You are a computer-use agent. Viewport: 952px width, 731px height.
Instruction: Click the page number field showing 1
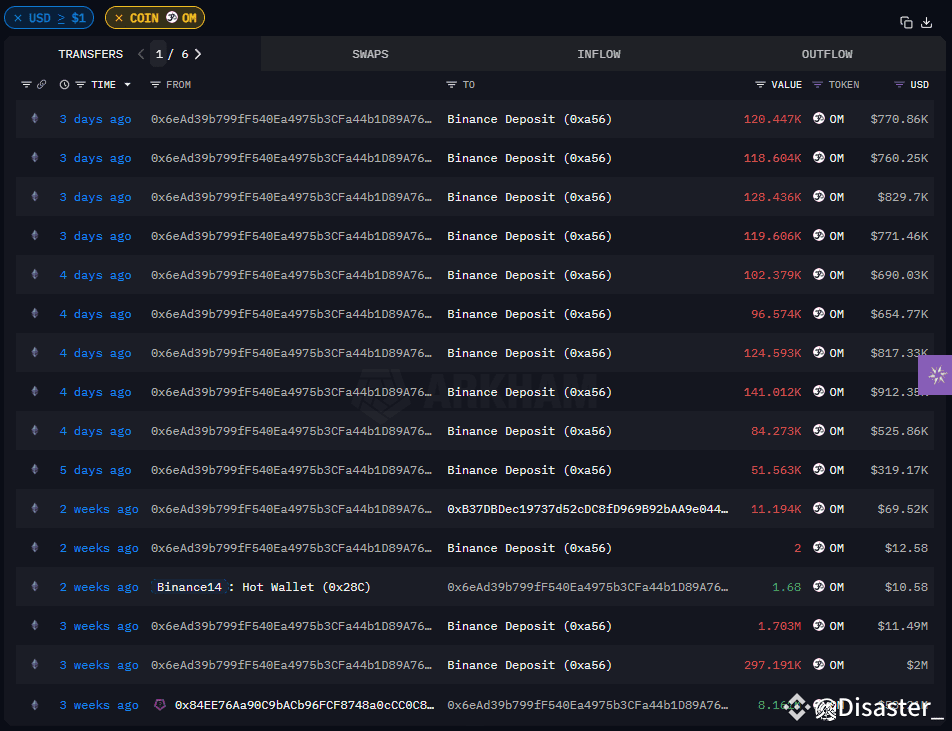click(x=159, y=54)
